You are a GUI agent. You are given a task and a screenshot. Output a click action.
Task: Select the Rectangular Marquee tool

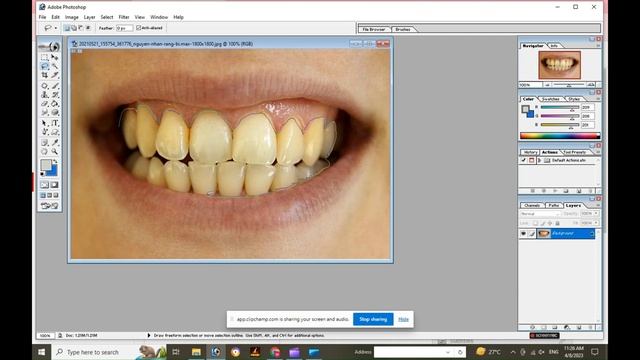click(x=44, y=58)
